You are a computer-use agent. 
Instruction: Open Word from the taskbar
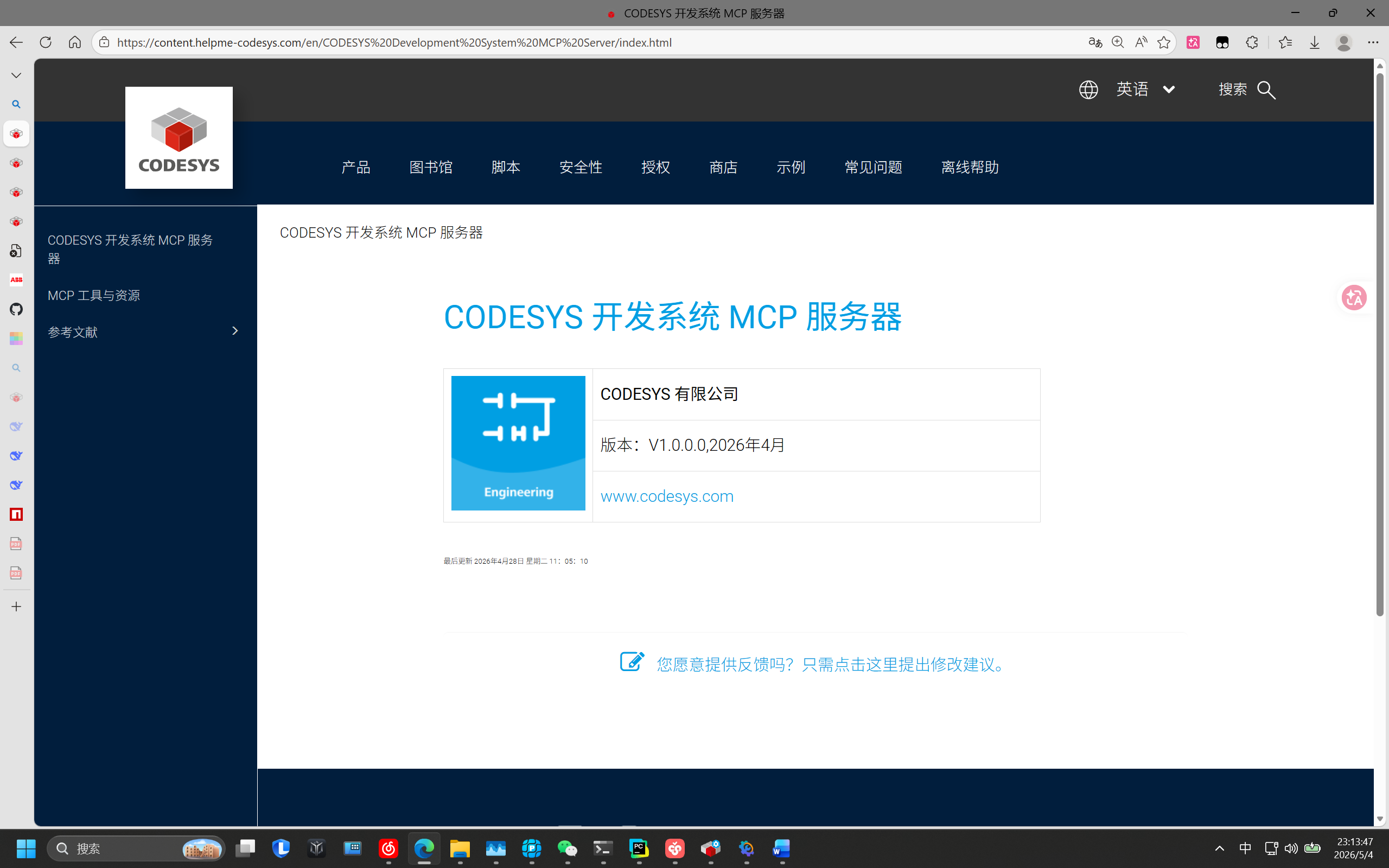(x=782, y=848)
